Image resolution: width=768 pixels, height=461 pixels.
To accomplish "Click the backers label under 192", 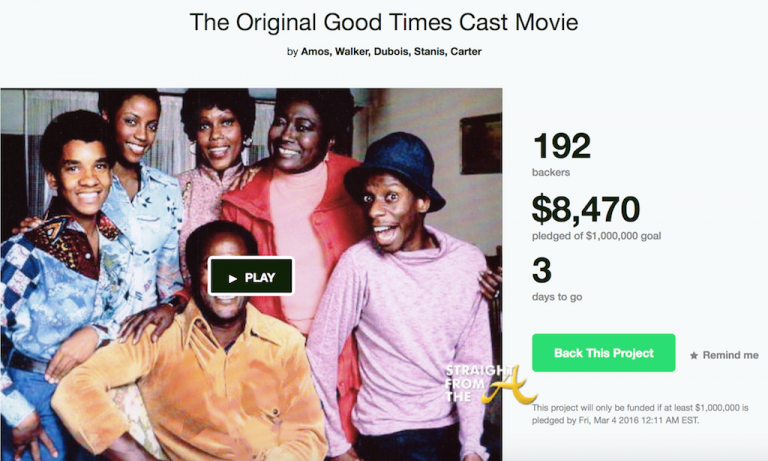I will [x=549, y=173].
